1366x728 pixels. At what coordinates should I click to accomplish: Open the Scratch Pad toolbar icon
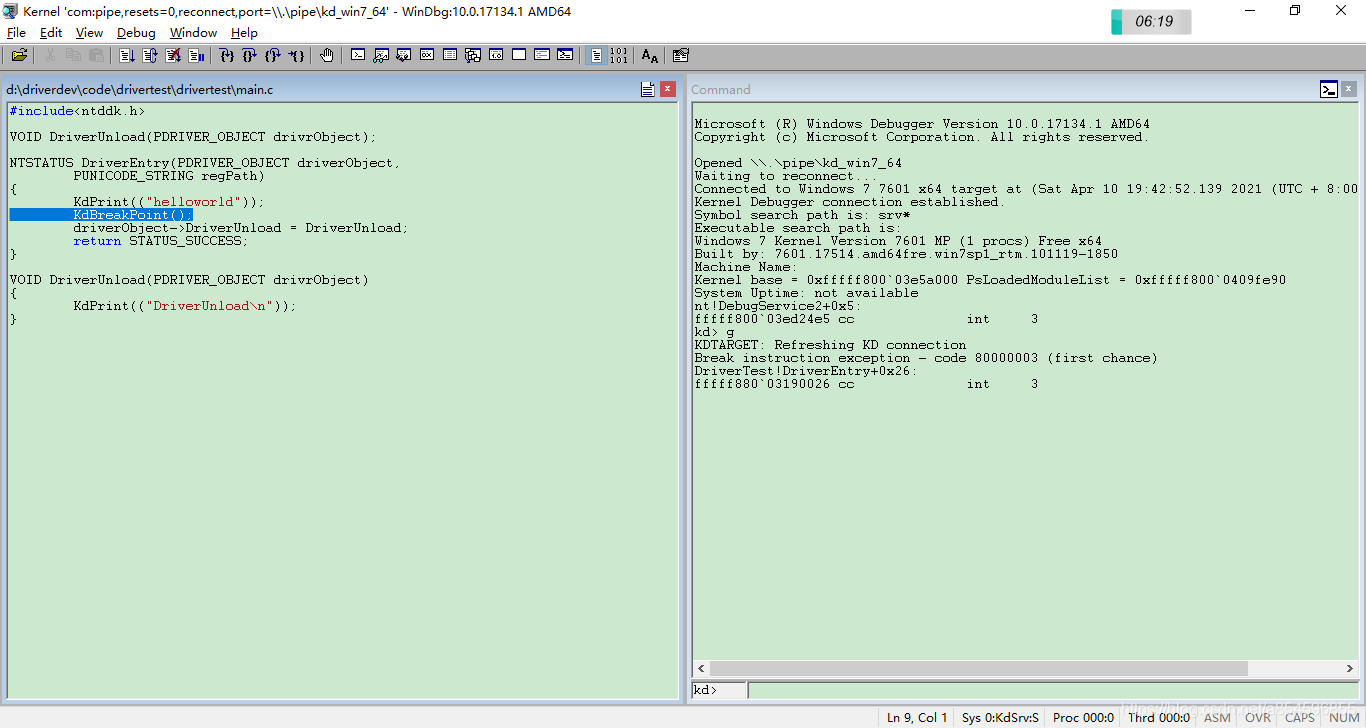point(519,55)
